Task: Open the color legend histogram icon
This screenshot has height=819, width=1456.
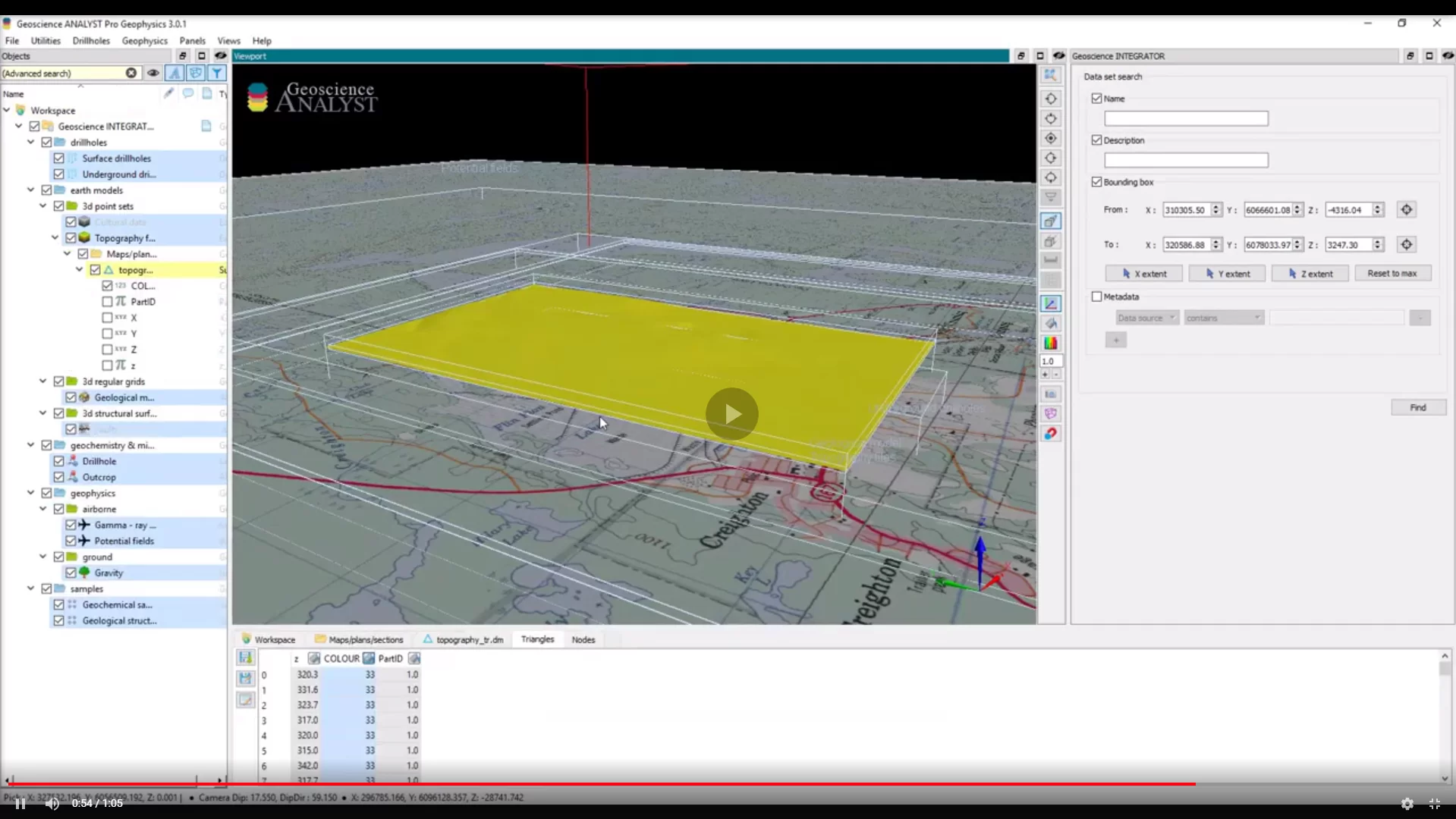Action: [x=1052, y=343]
